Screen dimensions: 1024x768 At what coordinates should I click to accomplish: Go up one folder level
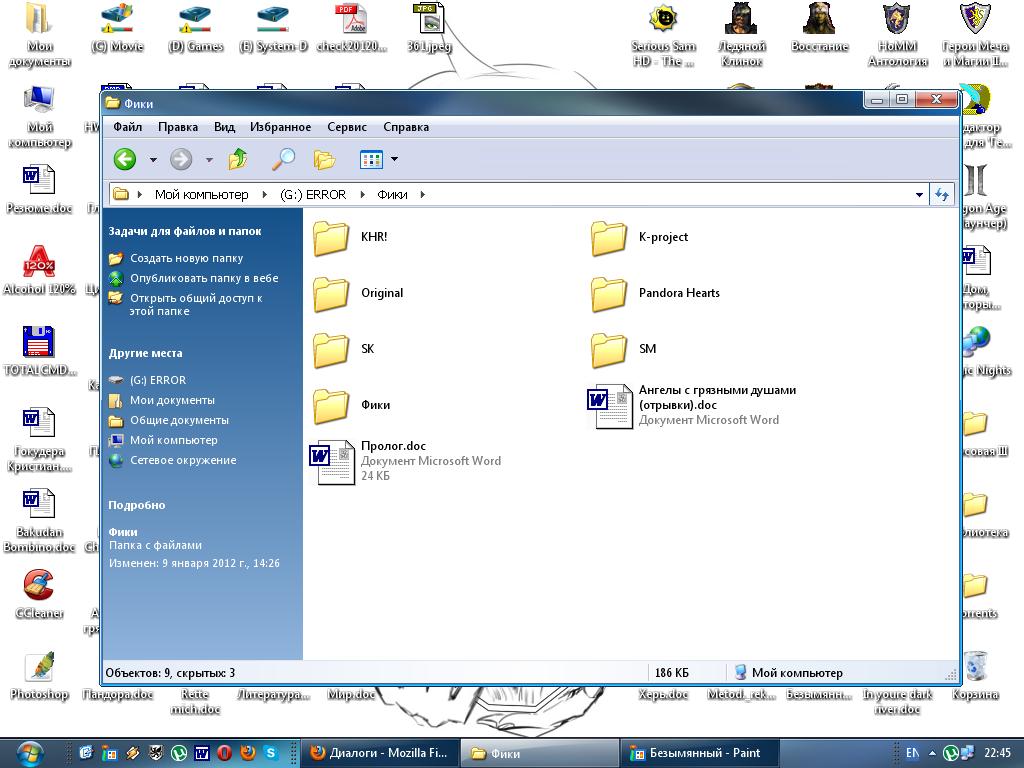click(x=238, y=159)
